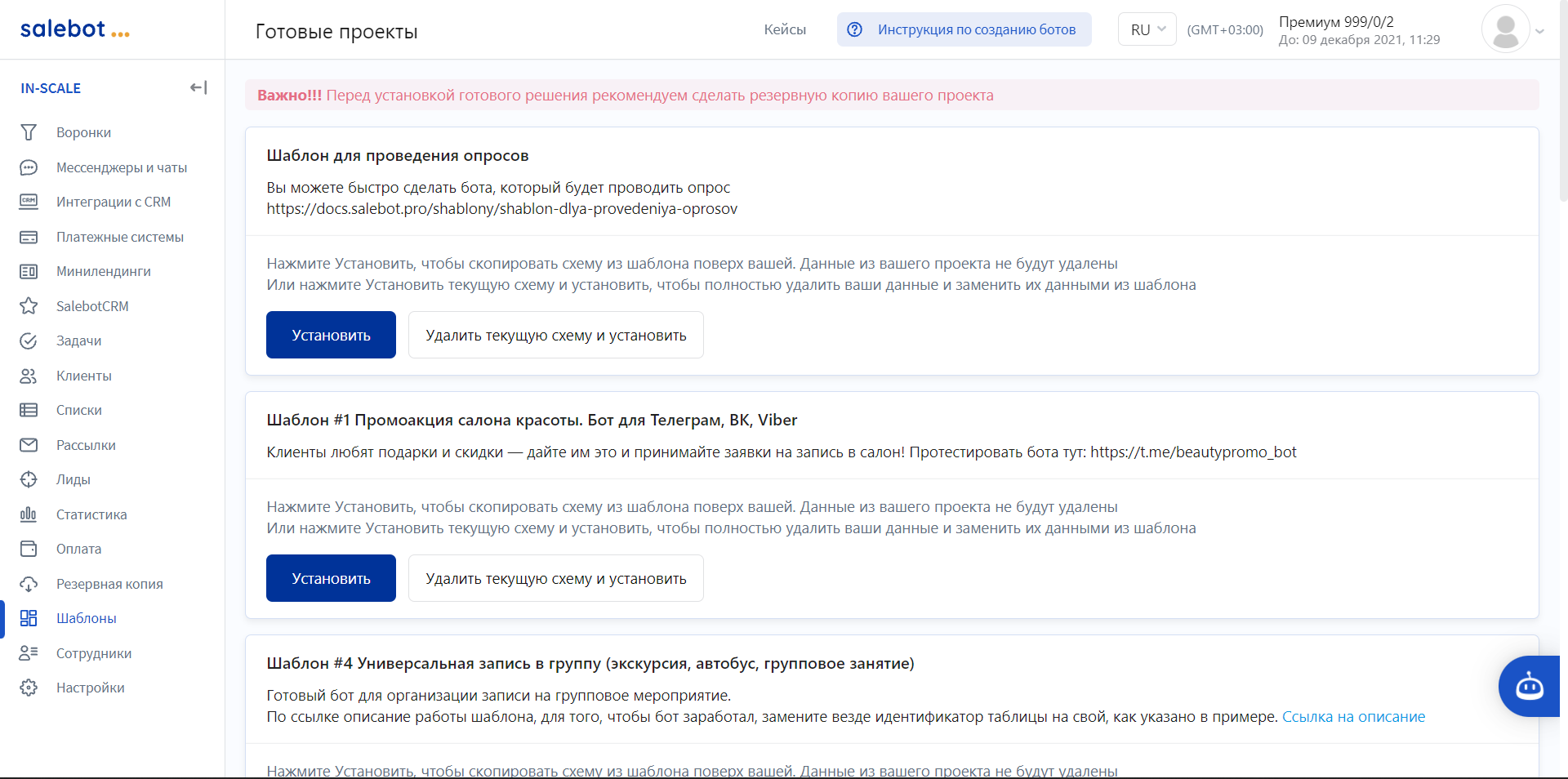
Task: Open Воронки menu item
Action: pyautogui.click(x=83, y=132)
